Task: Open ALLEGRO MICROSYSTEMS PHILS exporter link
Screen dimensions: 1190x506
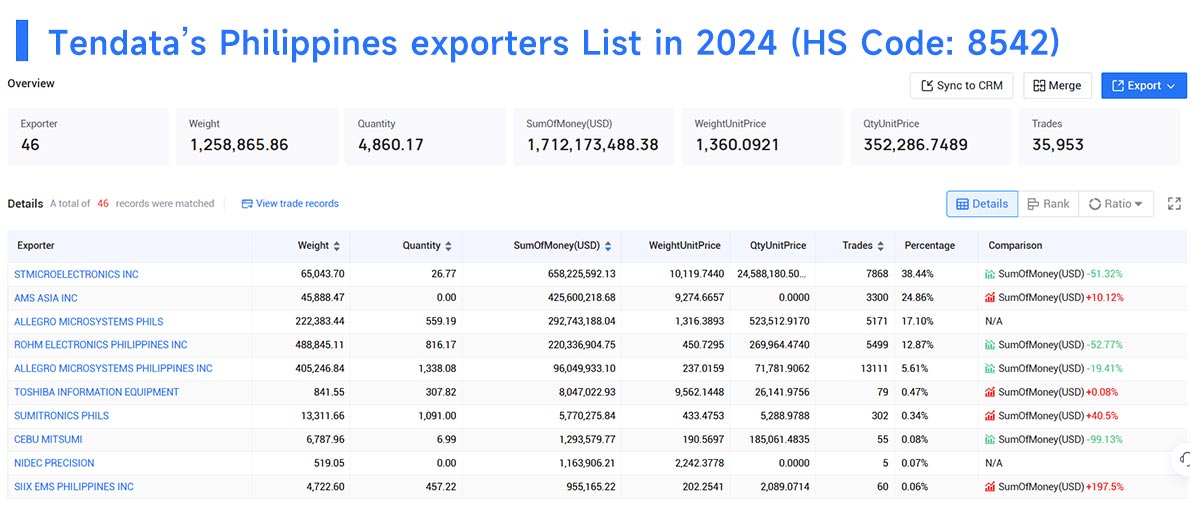Action: [88, 321]
